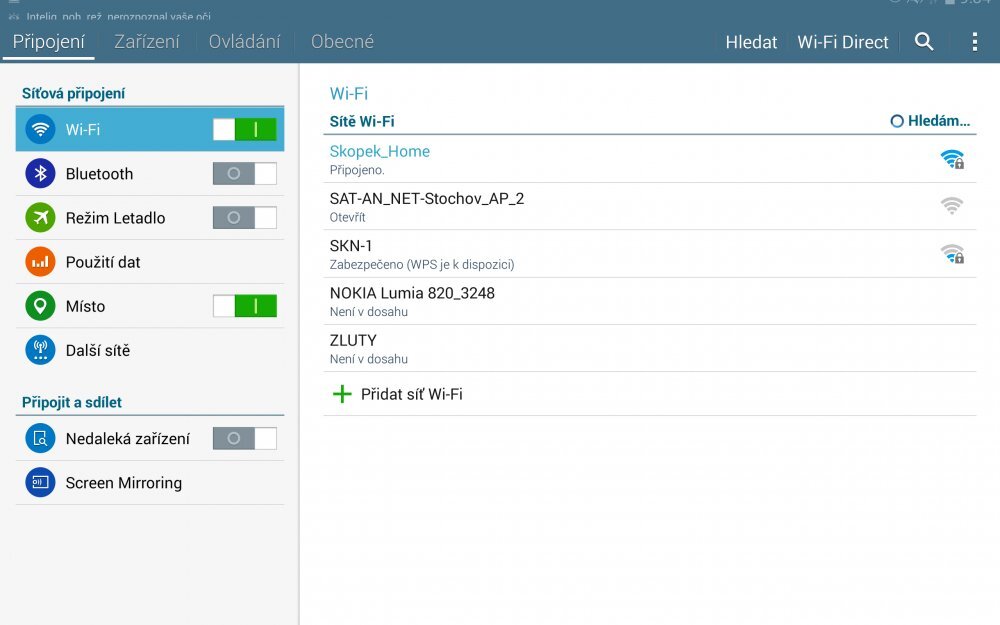Open the search magnifier in the top bar

click(924, 41)
